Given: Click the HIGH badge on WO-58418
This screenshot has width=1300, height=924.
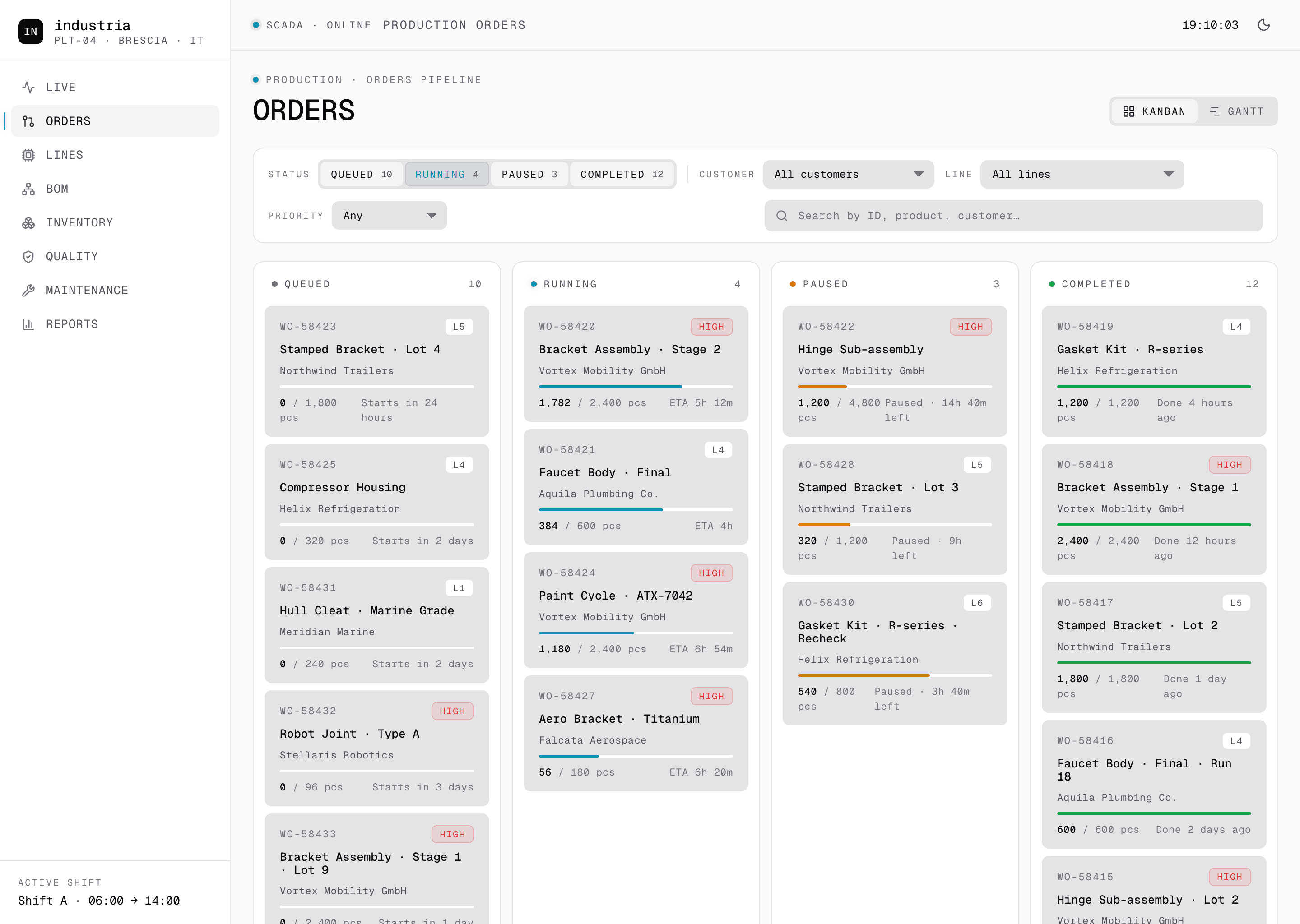Looking at the screenshot, I should [x=1230, y=465].
